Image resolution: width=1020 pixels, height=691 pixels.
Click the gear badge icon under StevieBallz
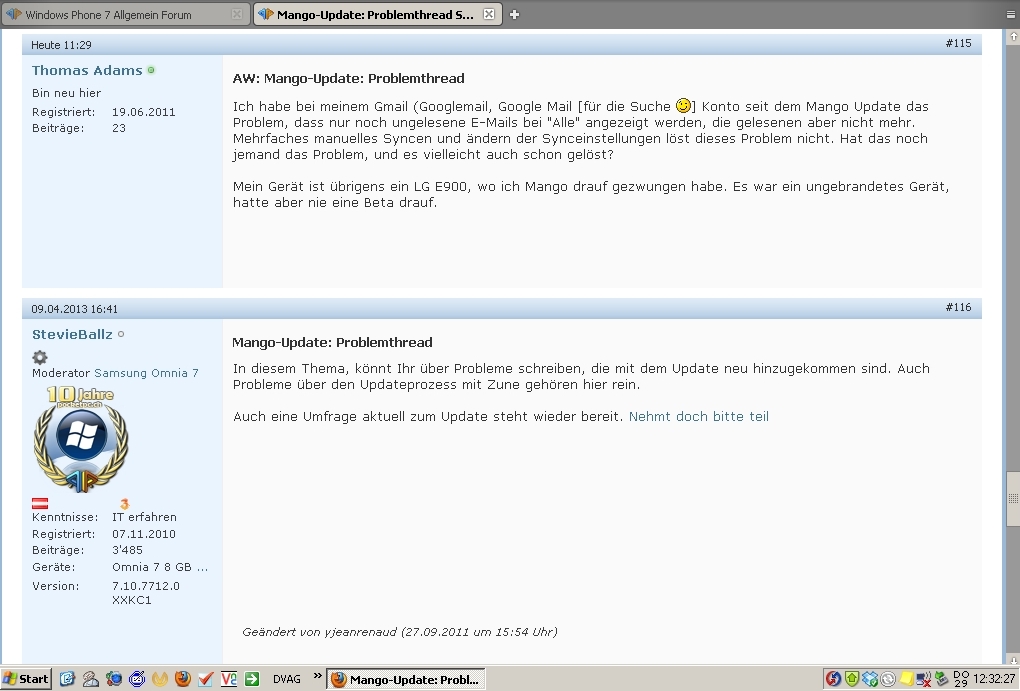pos(40,357)
